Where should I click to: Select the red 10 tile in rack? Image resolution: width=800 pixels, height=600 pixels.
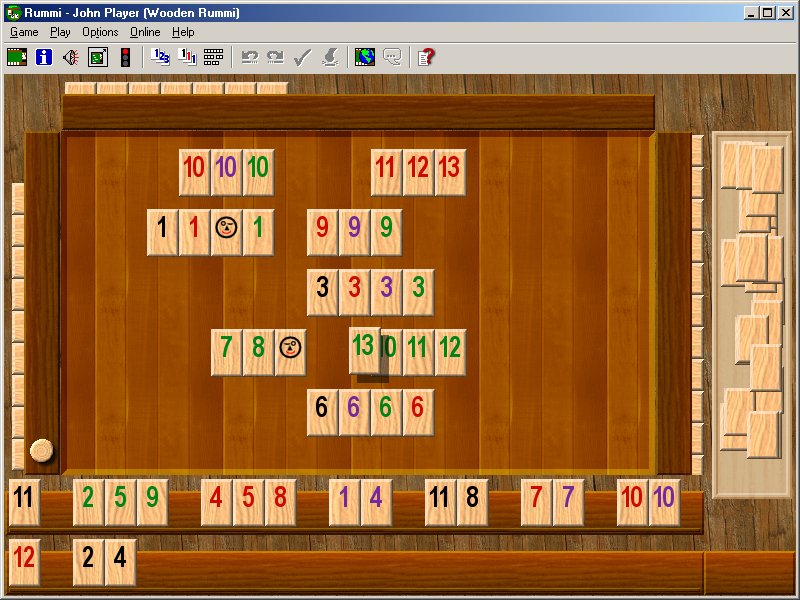632,502
